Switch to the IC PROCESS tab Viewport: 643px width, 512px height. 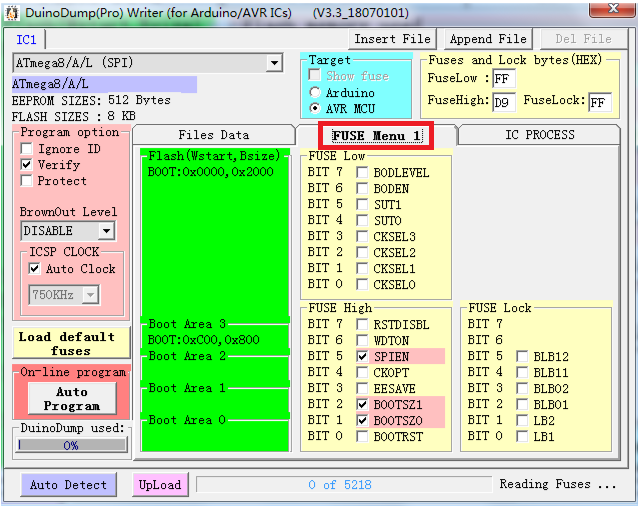[540, 135]
